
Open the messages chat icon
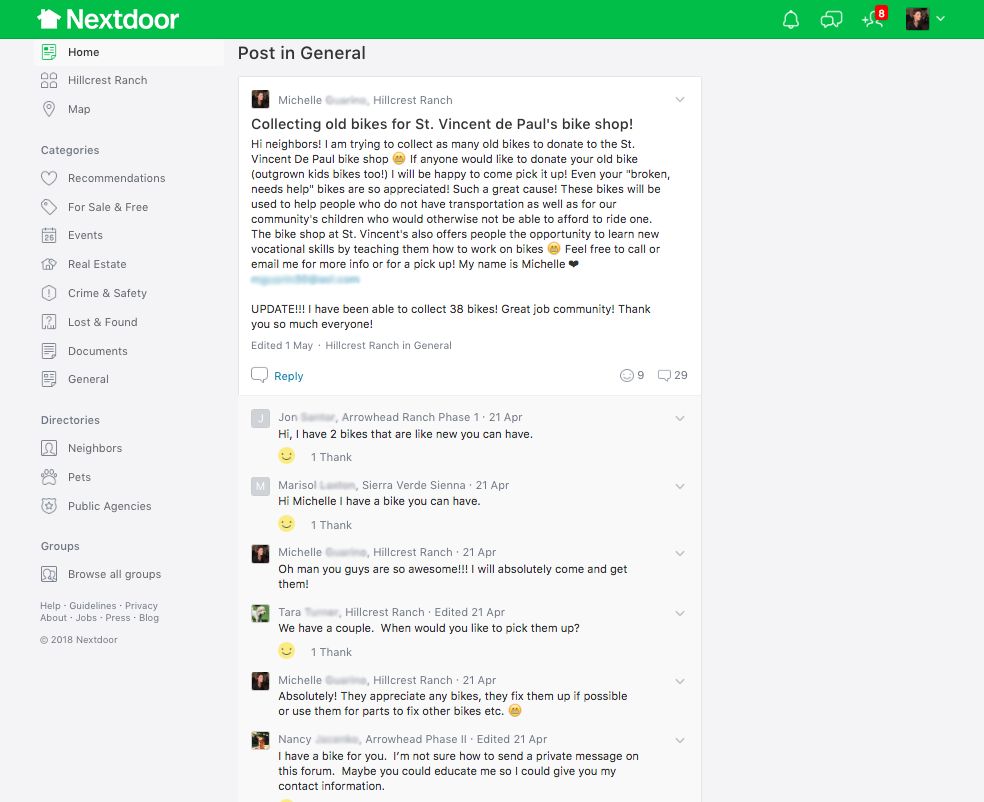(x=831, y=19)
